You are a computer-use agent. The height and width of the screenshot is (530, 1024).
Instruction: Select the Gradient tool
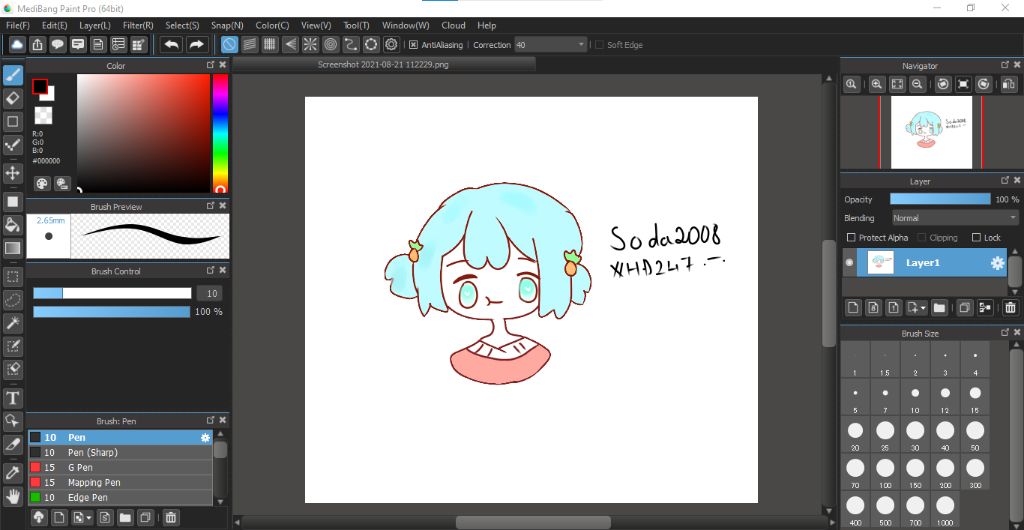[12, 248]
